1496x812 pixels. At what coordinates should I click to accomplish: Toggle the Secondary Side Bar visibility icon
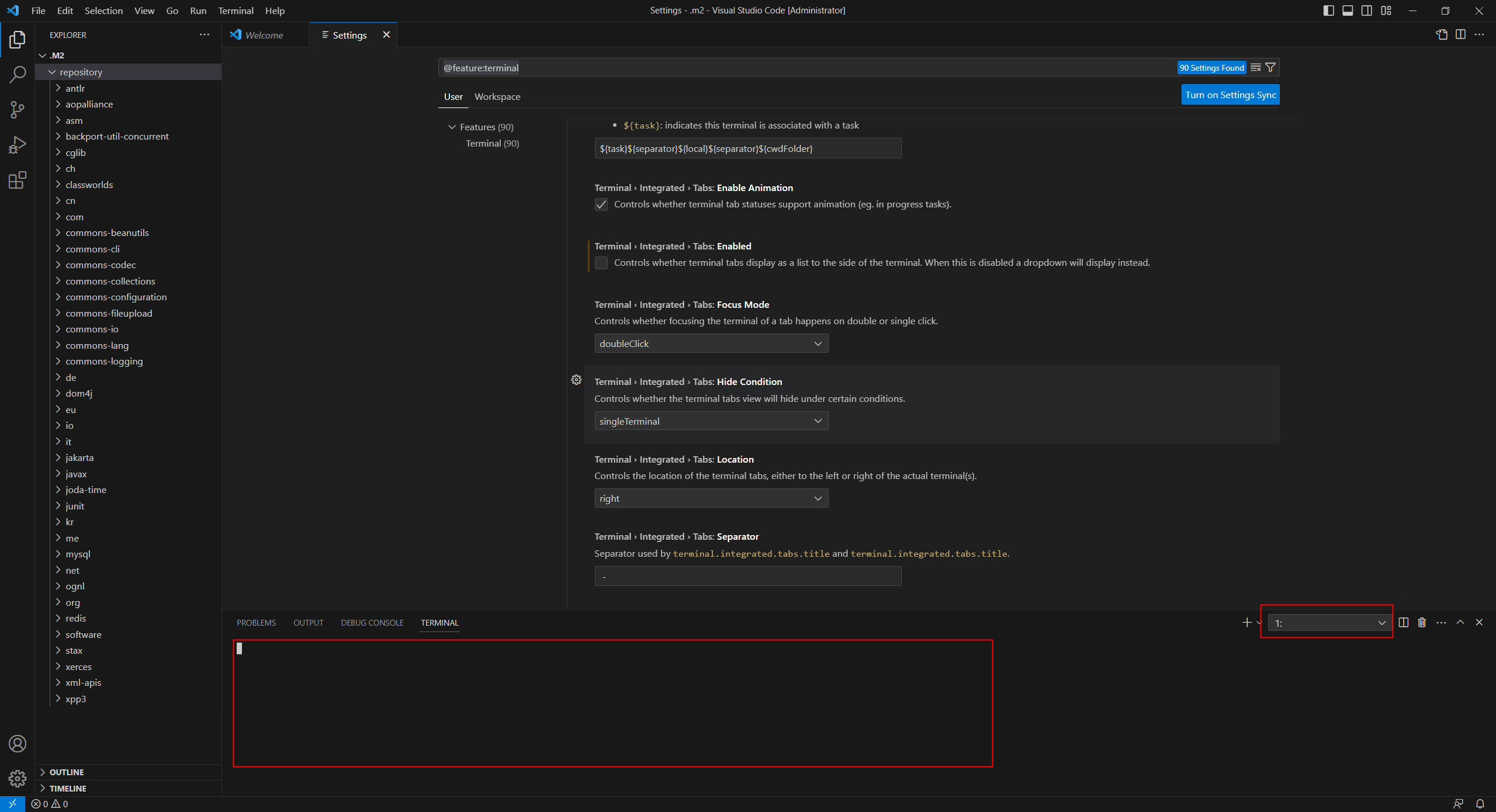tap(1367, 10)
